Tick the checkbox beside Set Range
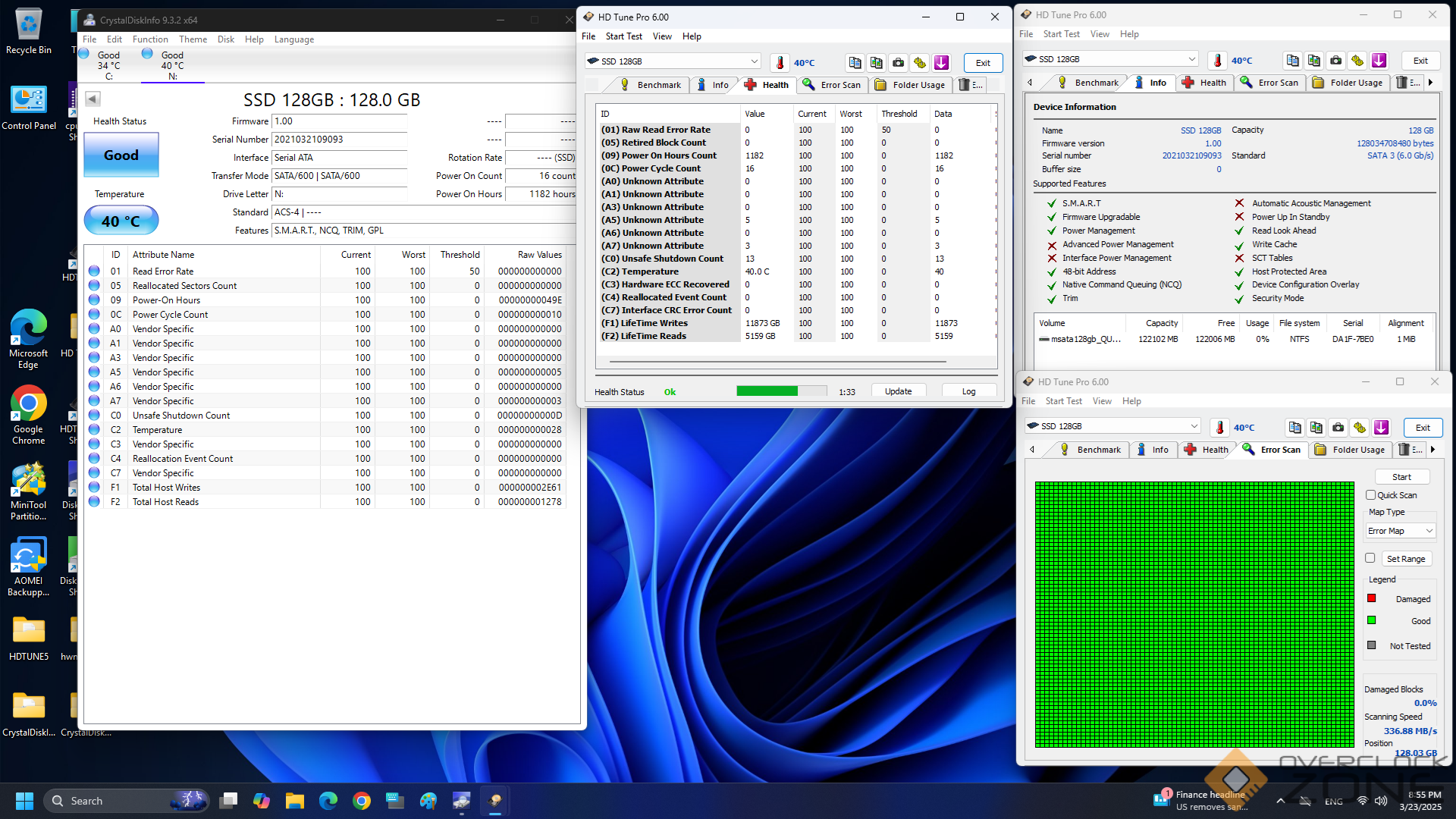Screen dimensions: 1456x819 click(x=1370, y=558)
